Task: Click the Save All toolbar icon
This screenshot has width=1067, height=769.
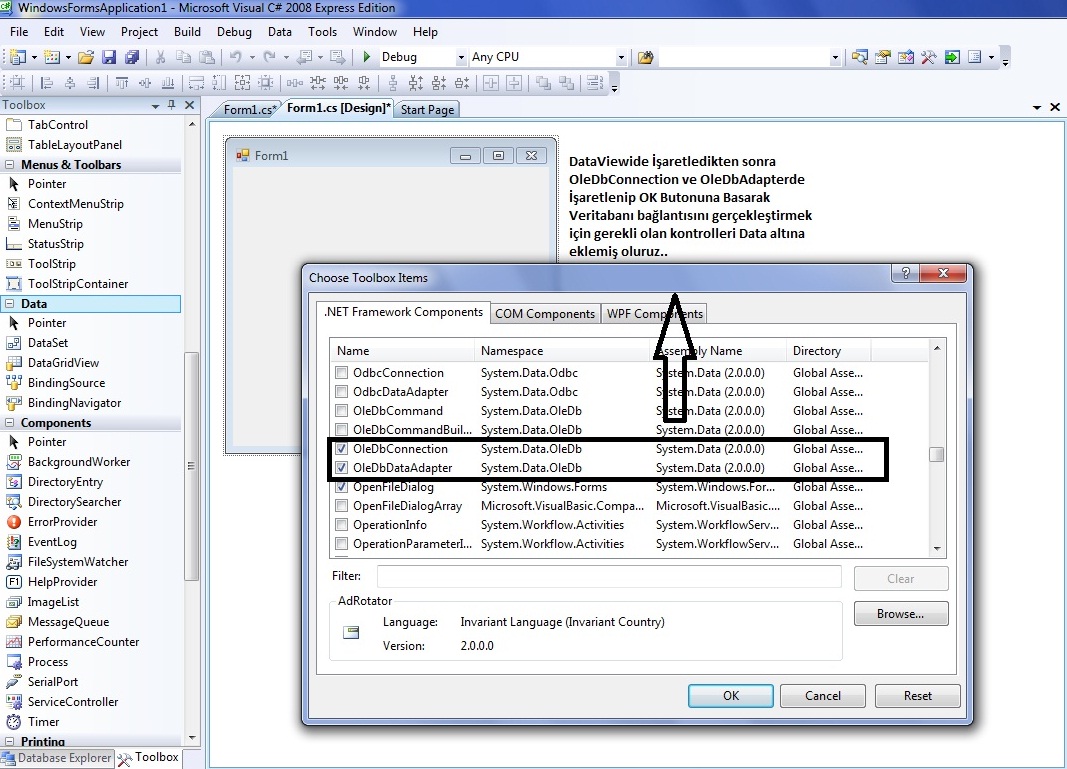Action: click(x=131, y=57)
